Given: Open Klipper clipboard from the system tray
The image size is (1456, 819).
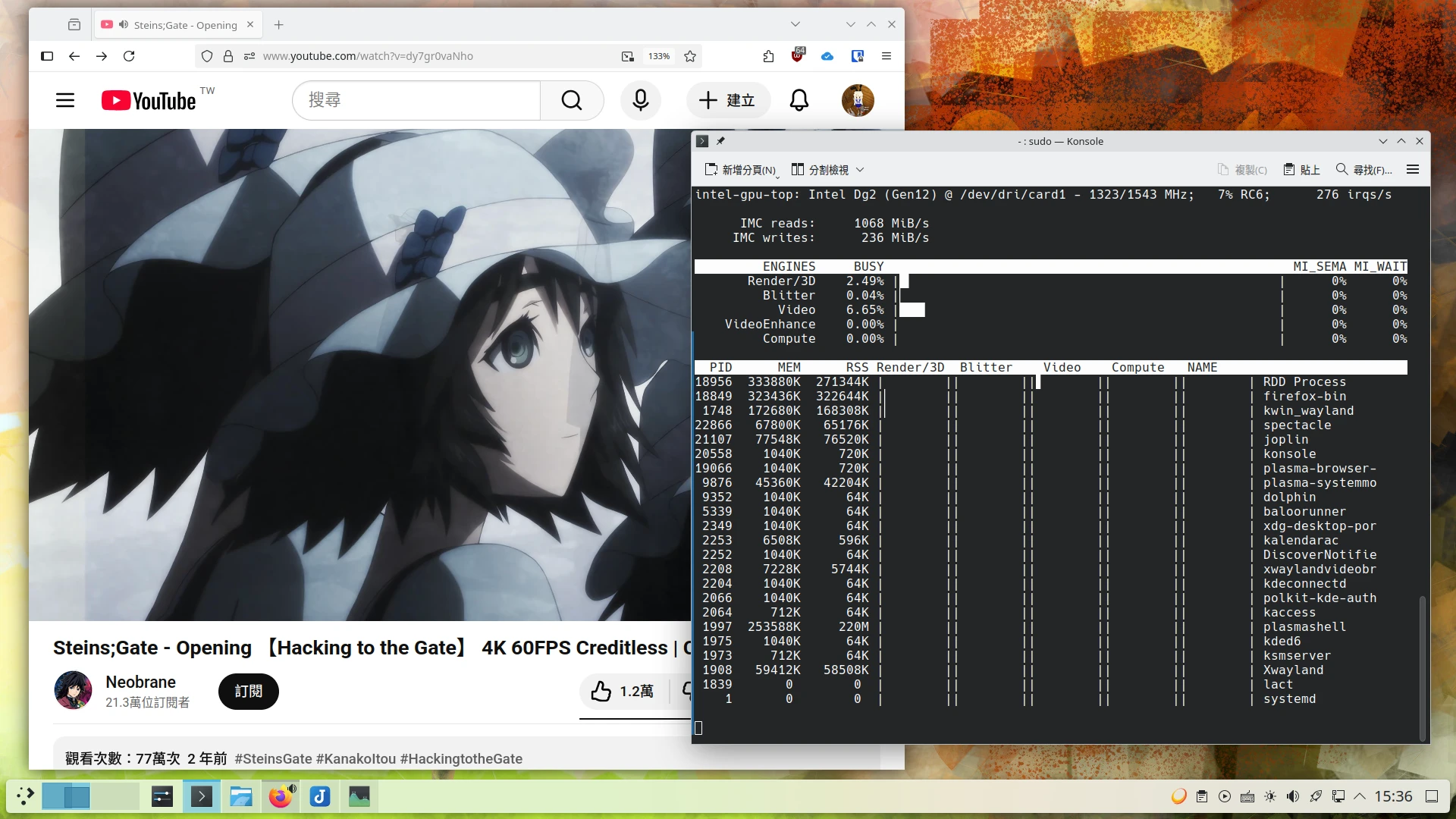Looking at the screenshot, I should coord(1202,796).
